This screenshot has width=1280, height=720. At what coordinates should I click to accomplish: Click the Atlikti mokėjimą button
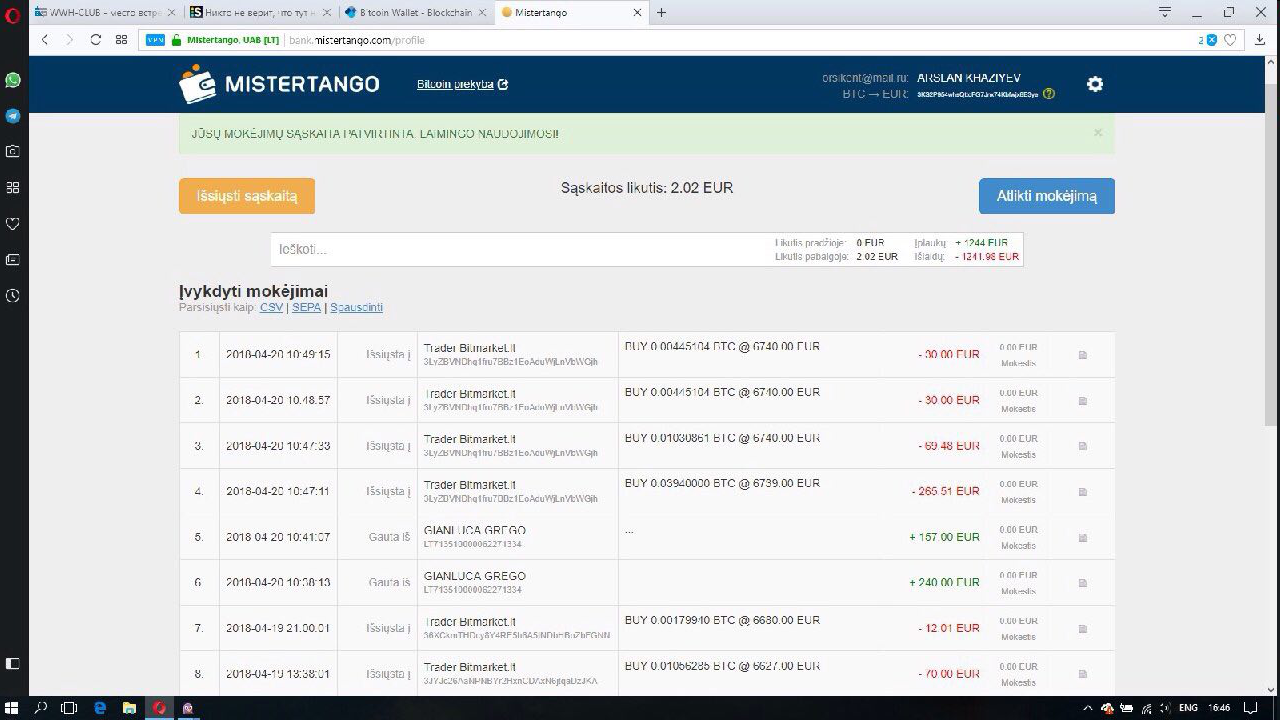pyautogui.click(x=1046, y=196)
